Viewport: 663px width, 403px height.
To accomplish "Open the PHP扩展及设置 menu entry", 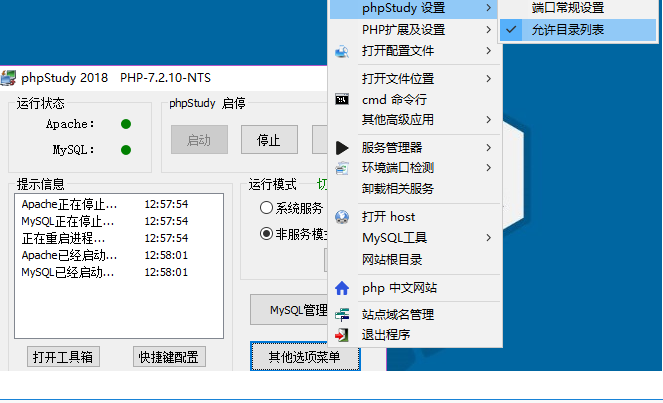I will (x=415, y=30).
